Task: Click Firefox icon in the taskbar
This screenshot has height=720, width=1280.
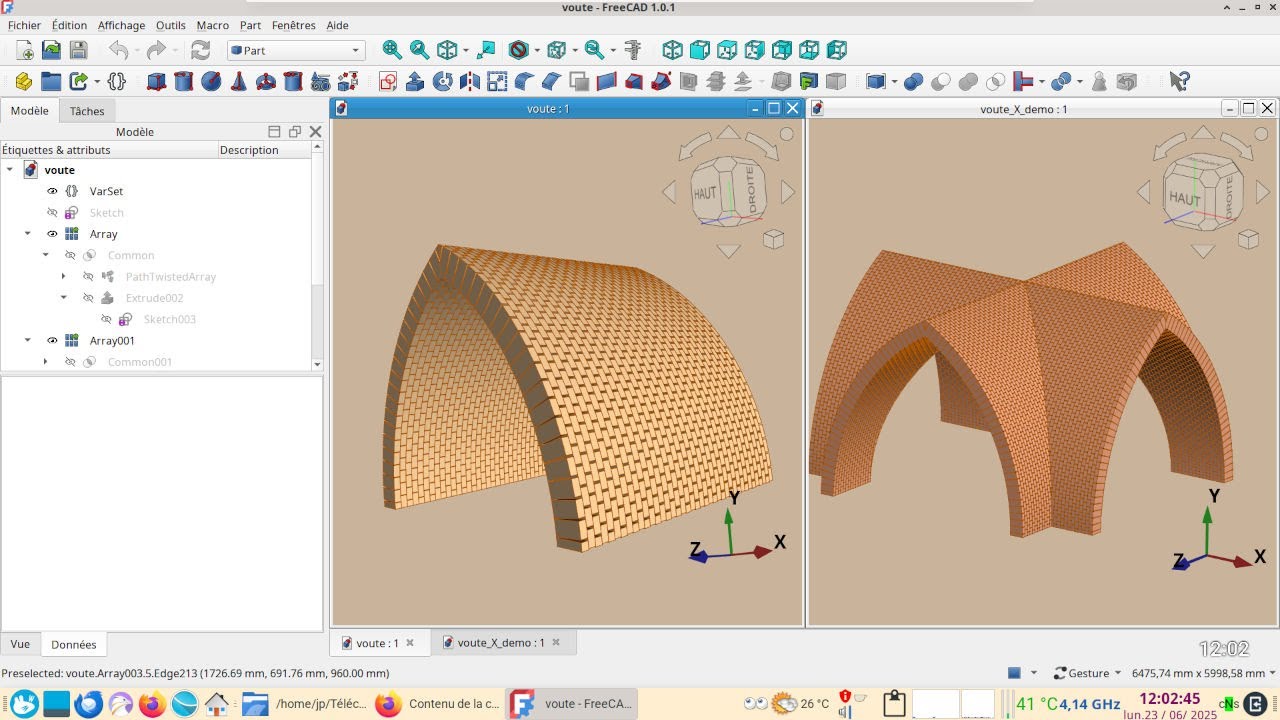Action: pos(152,704)
